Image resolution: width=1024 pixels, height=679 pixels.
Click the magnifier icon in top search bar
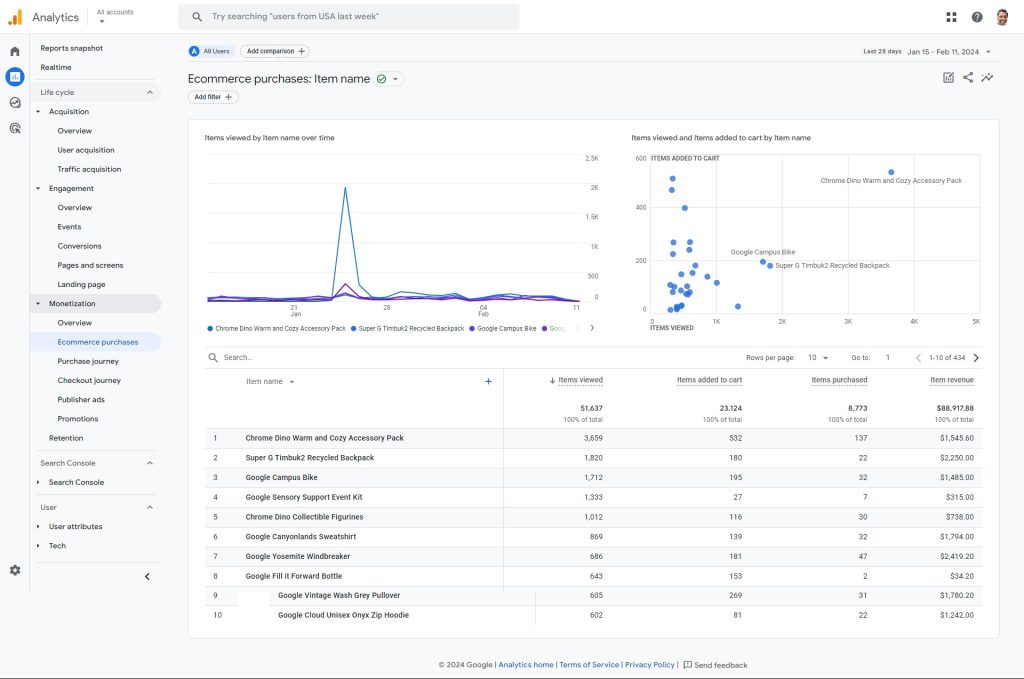point(197,16)
